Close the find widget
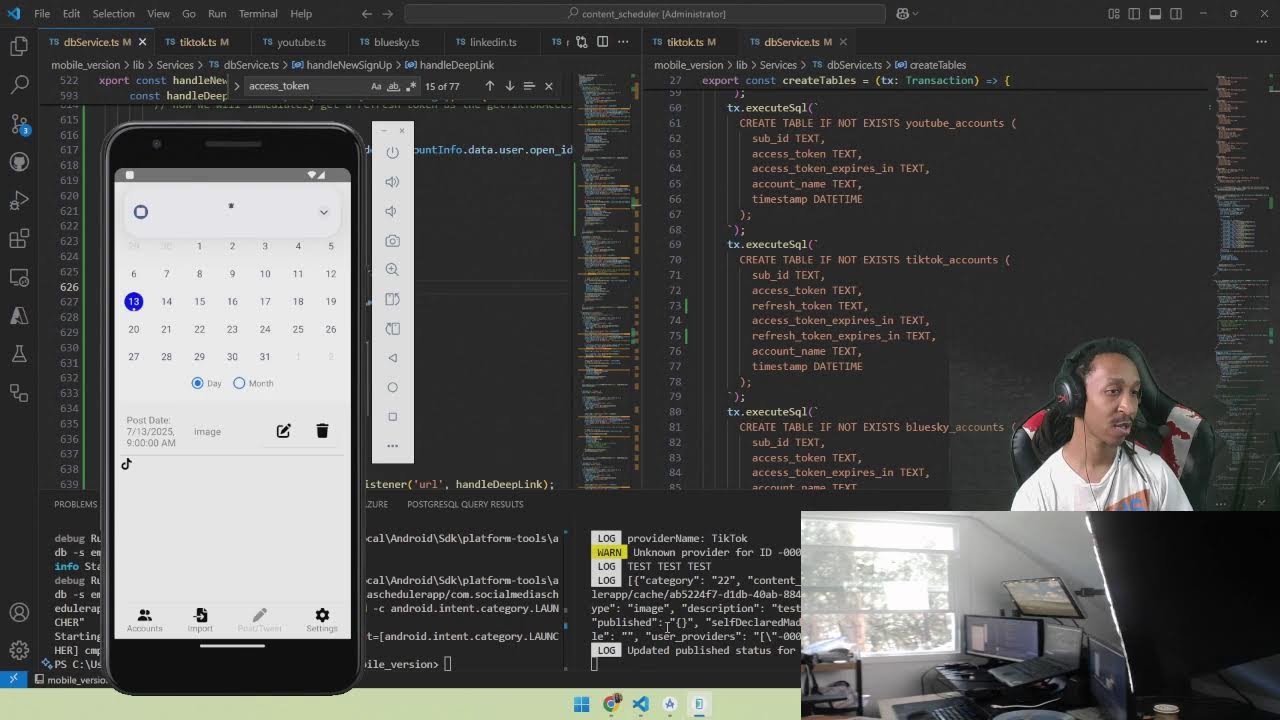Viewport: 1280px width, 720px height. point(548,86)
